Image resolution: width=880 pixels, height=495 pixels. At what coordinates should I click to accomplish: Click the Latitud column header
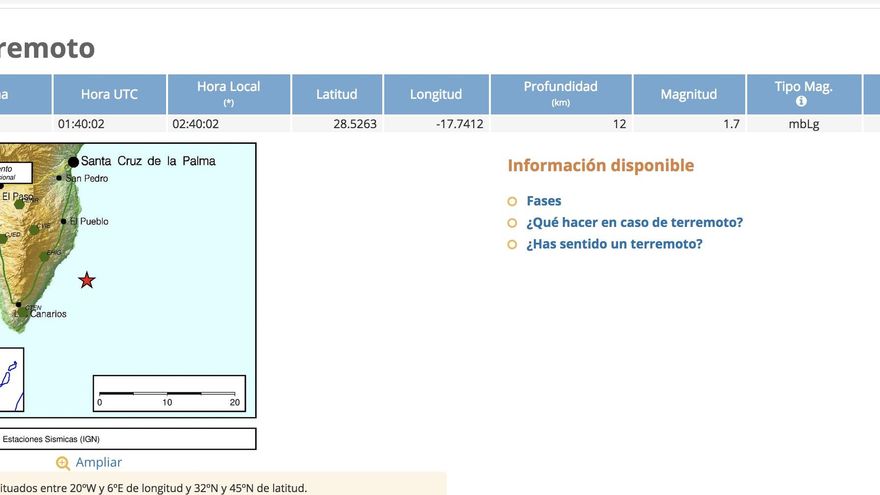[x=336, y=94]
